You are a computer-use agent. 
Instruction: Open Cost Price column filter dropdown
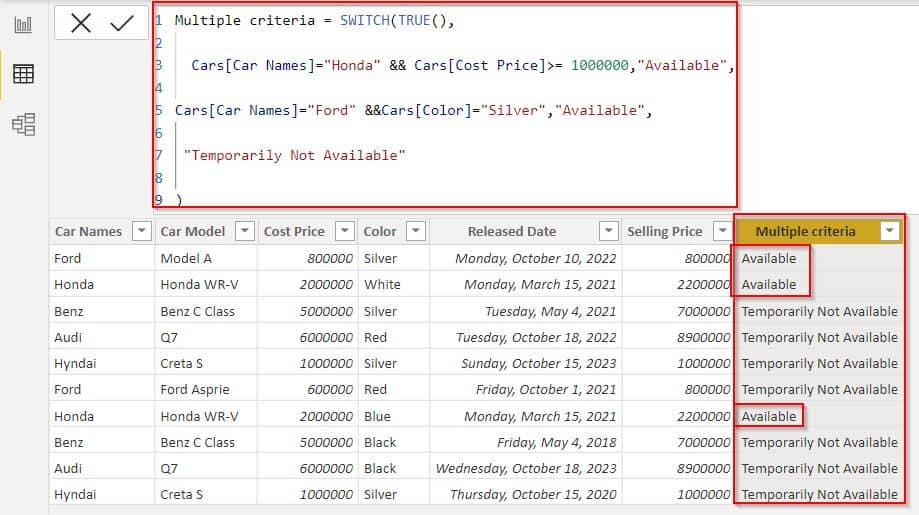345,231
